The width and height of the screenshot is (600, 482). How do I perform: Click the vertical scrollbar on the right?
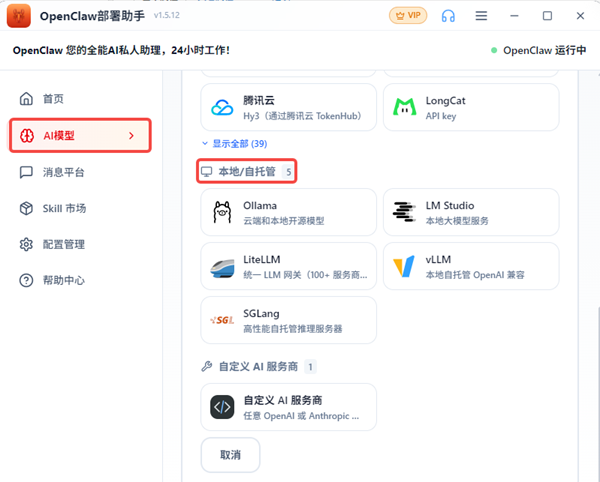(598, 394)
